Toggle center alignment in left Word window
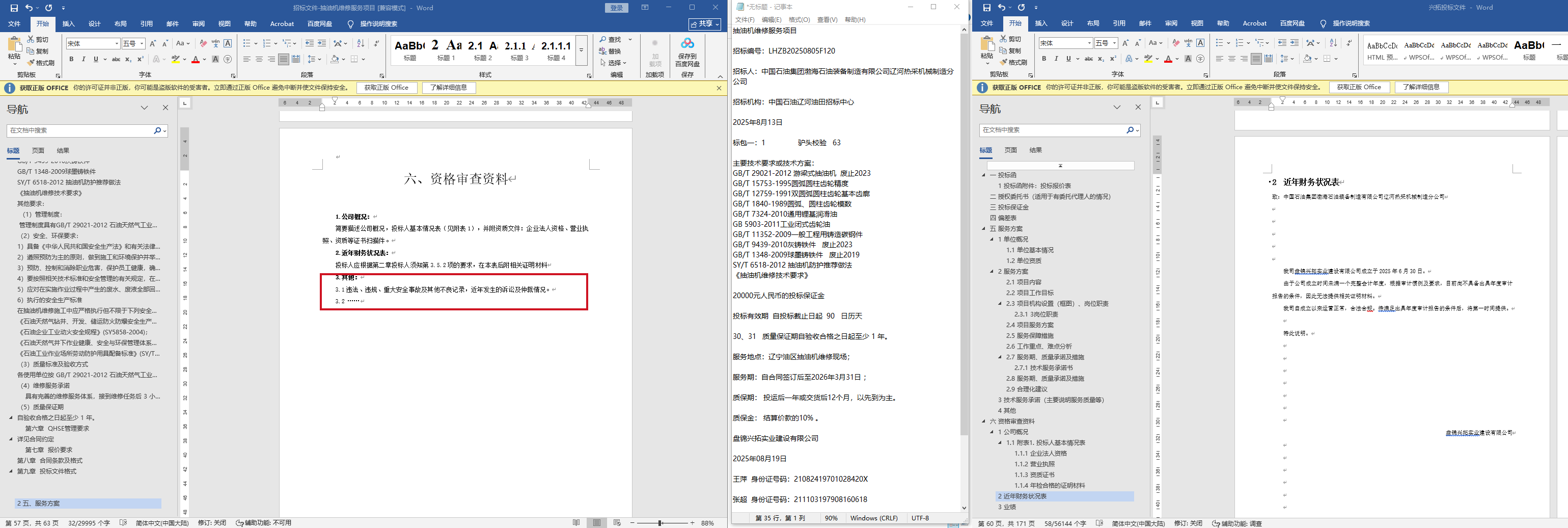This screenshot has height=528, width=1568. (x=259, y=59)
